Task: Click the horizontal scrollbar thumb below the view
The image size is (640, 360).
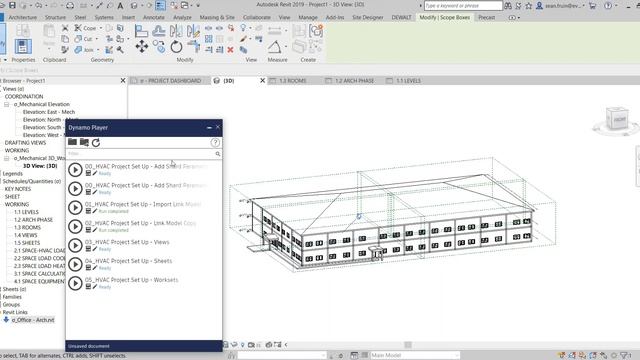Action: (408, 345)
